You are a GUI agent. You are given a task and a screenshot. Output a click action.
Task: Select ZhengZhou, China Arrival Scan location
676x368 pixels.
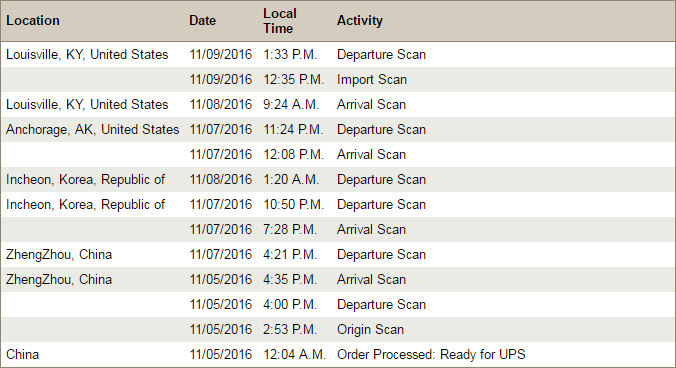coord(59,280)
